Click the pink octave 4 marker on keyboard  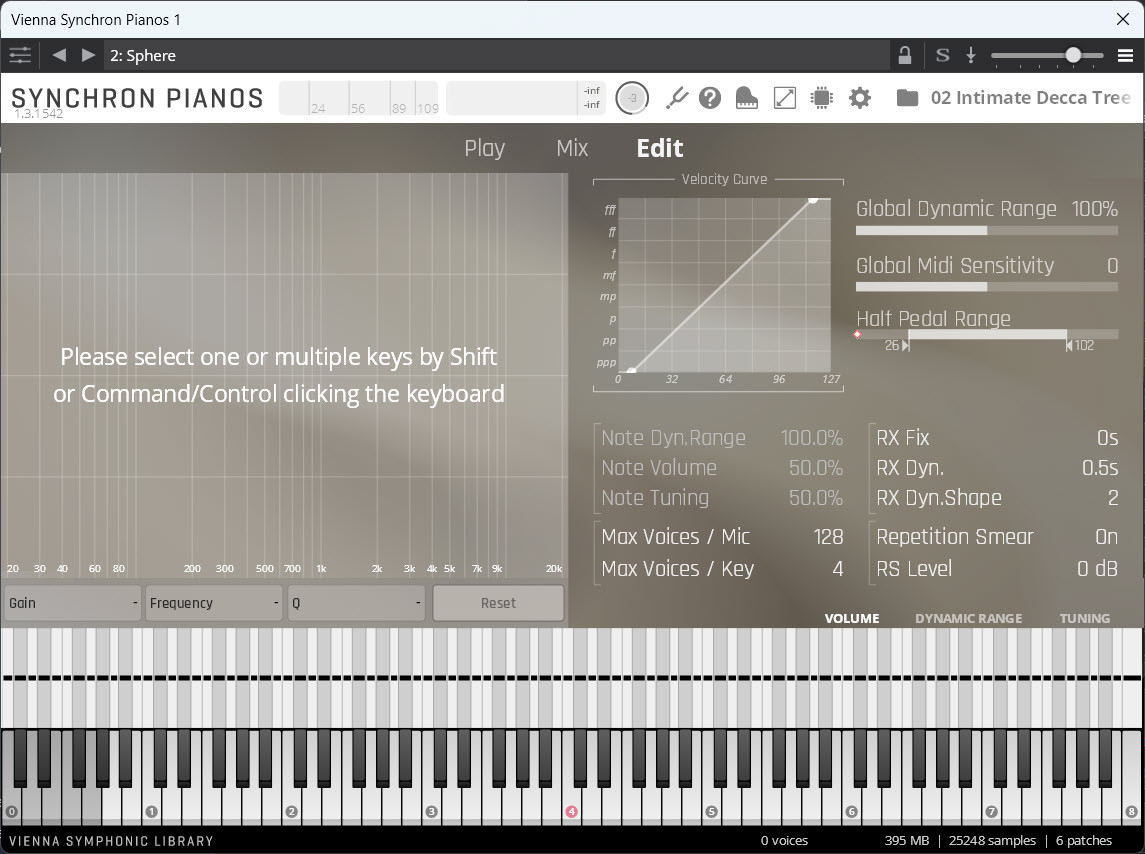[571, 812]
